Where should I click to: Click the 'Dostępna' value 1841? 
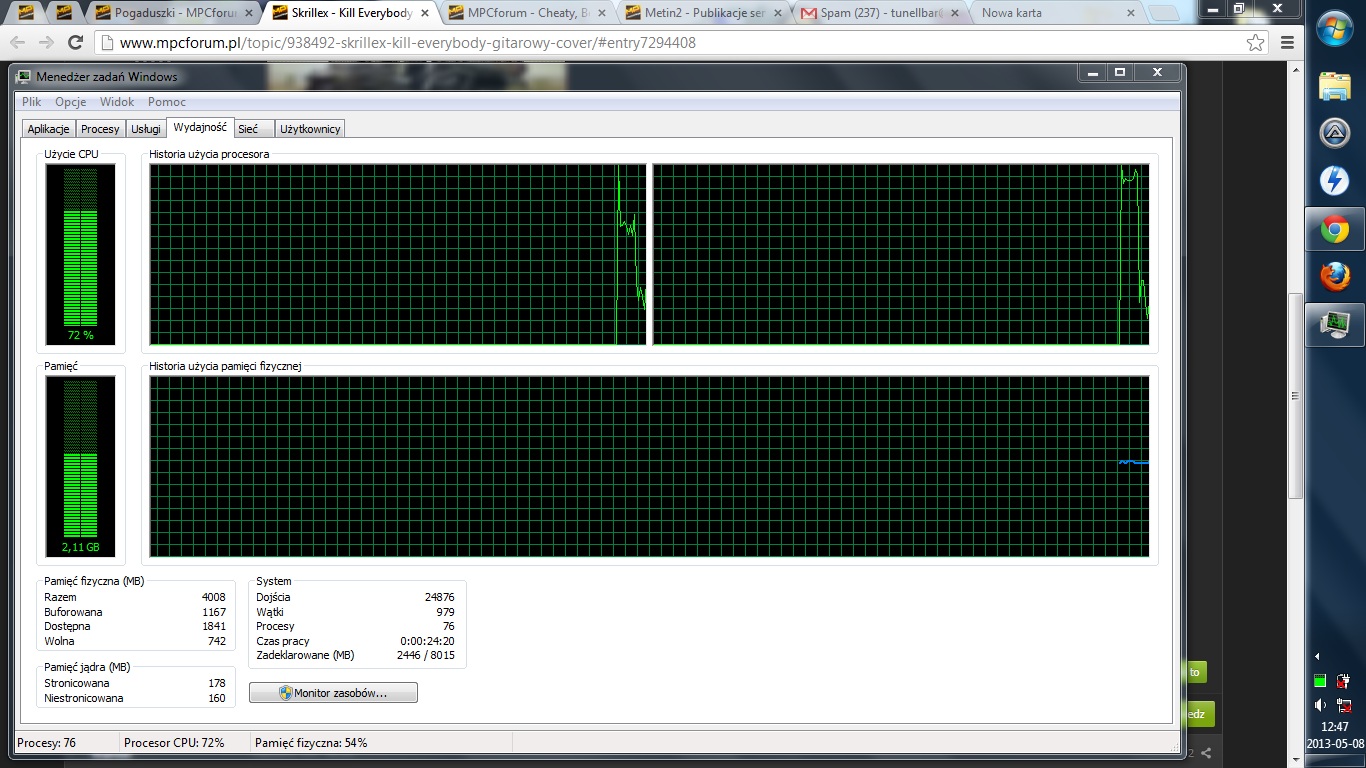[214, 626]
